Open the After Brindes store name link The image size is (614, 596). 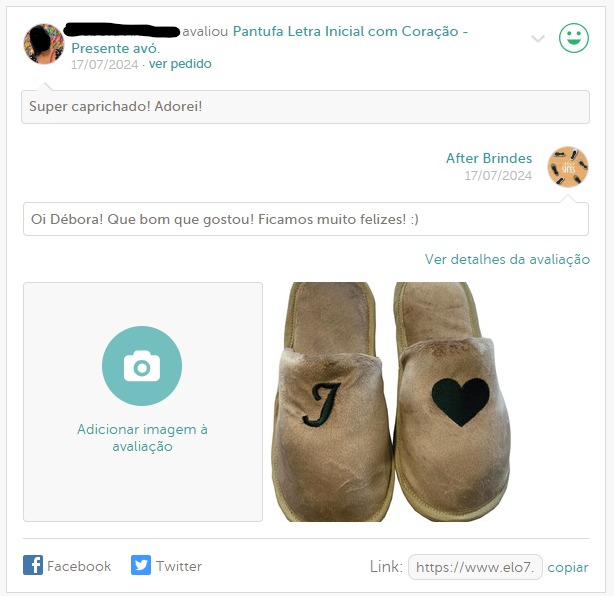(x=489, y=158)
